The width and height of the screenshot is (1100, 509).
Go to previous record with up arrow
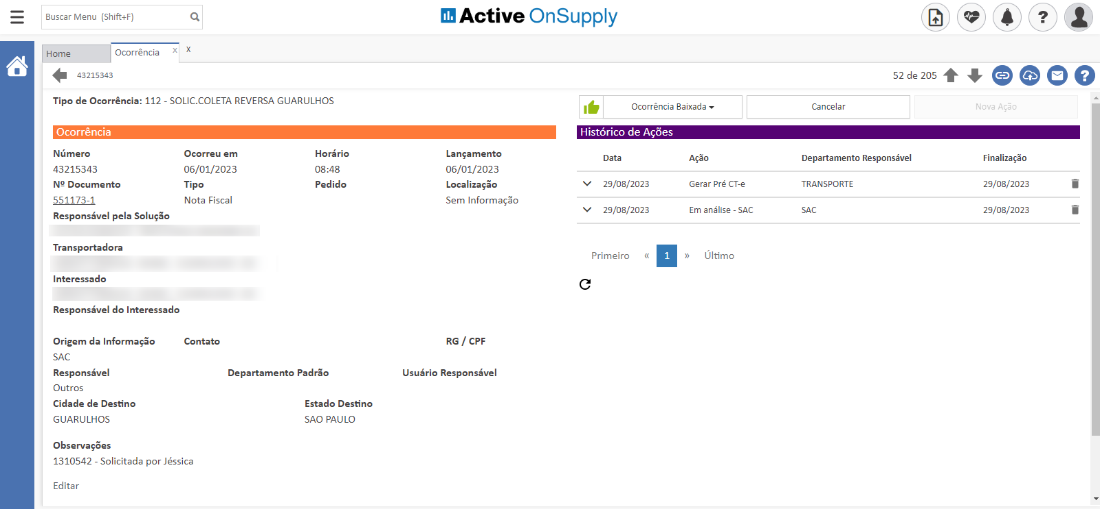coord(951,75)
